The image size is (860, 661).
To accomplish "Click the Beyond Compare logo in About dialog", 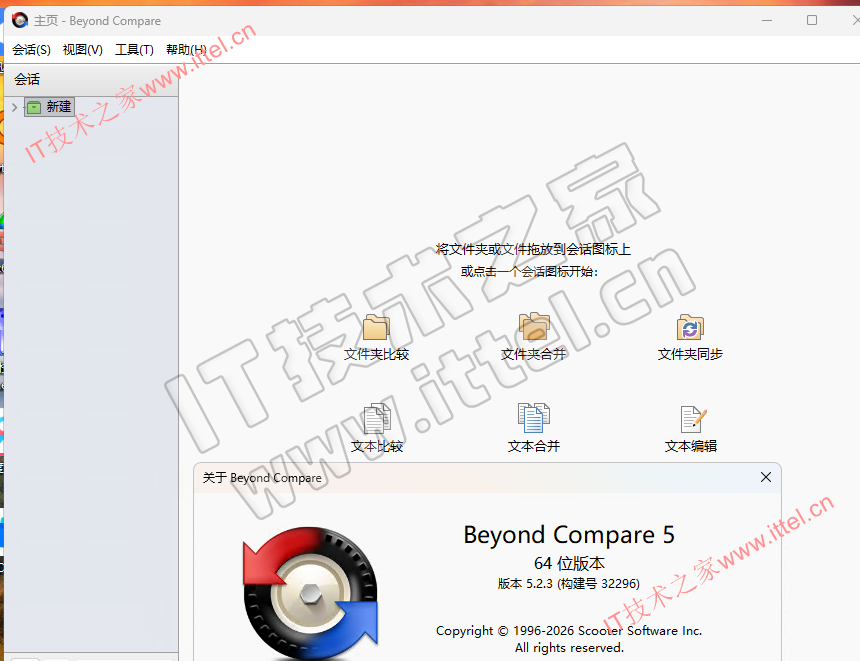I will pyautogui.click(x=310, y=593).
